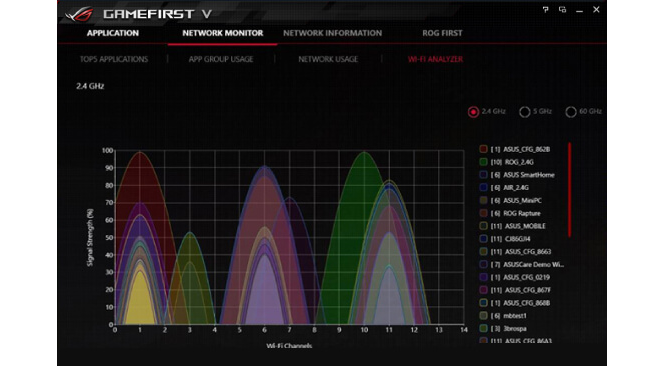Select the mbtest1 network legend entry
This screenshot has height=366, width=664.
(503, 316)
